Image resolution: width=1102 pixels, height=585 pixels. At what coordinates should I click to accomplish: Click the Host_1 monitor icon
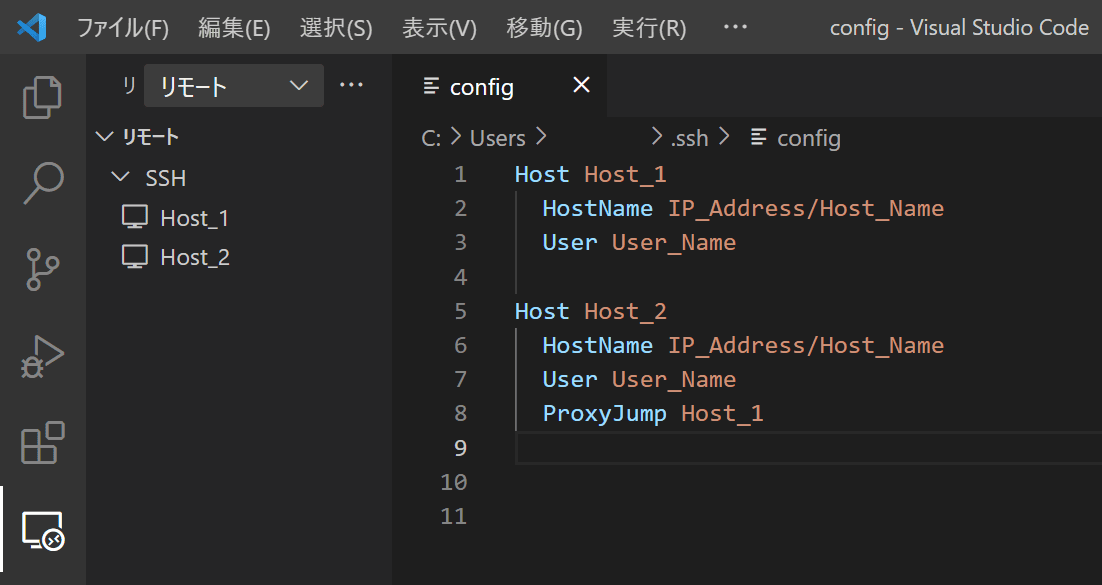135,217
